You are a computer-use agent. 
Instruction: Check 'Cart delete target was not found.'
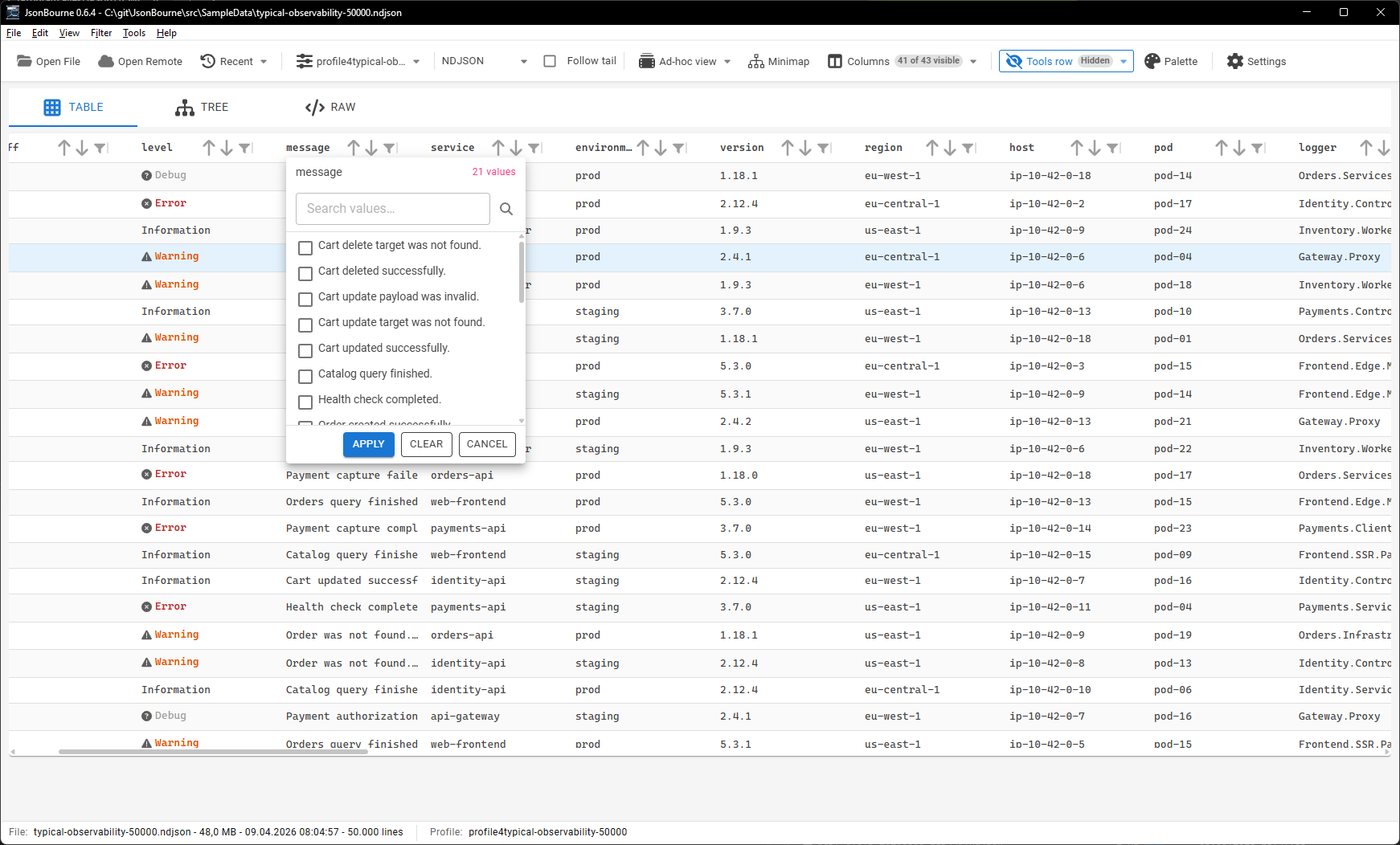[x=305, y=247]
